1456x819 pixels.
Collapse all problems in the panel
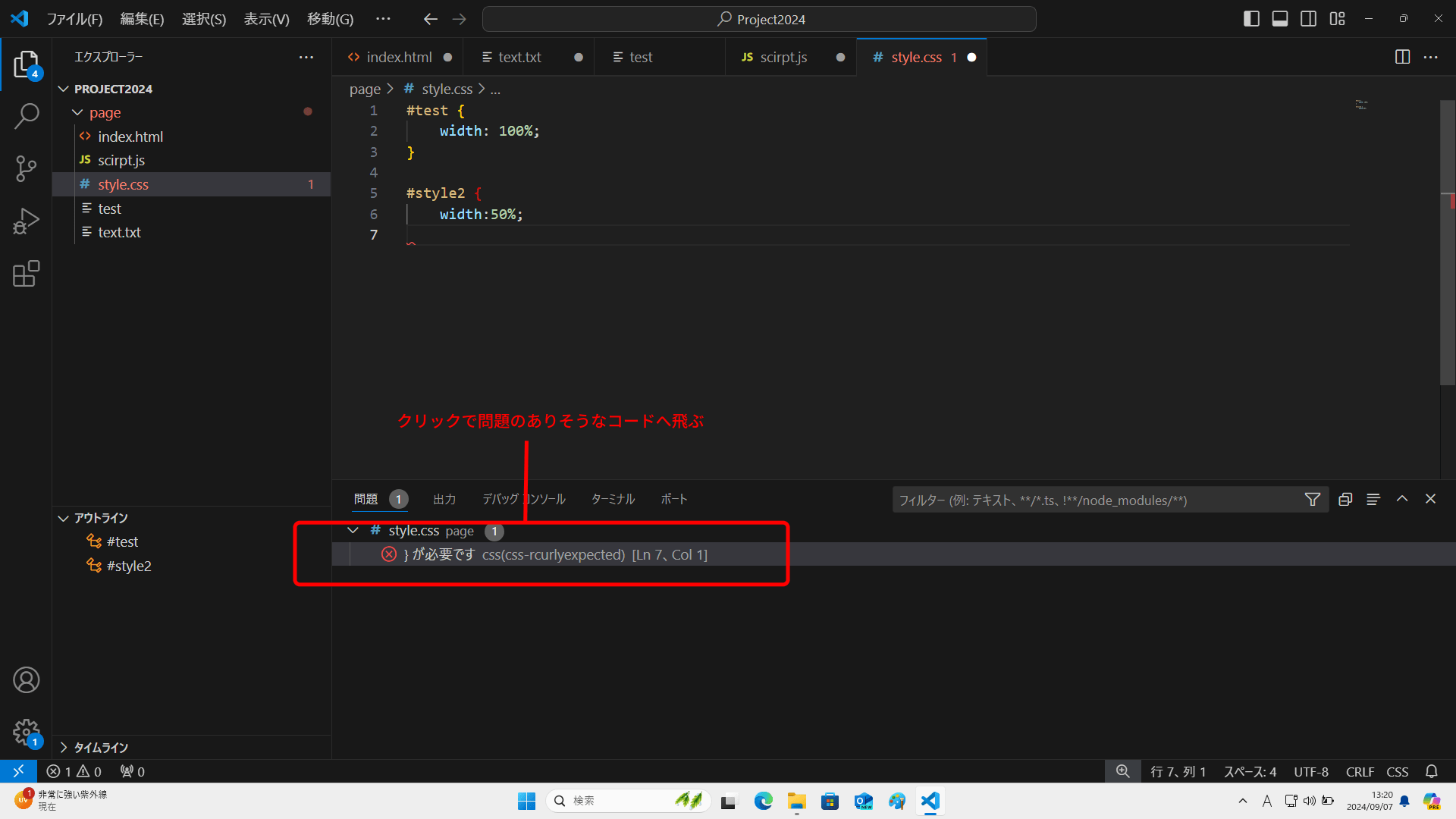[1345, 499]
